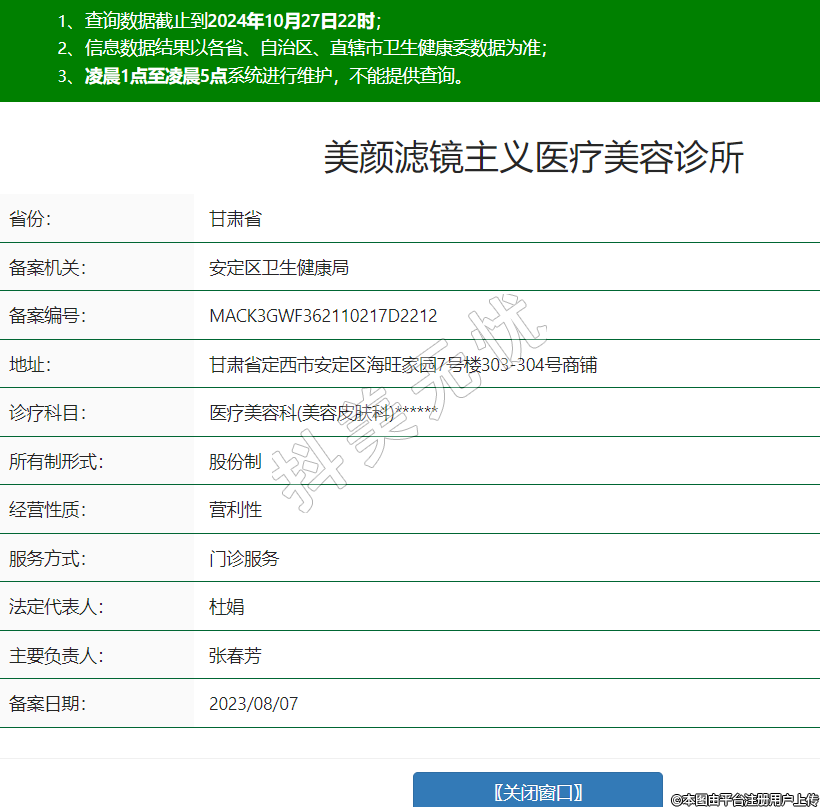Click the province value 甘肃省

[x=235, y=219]
